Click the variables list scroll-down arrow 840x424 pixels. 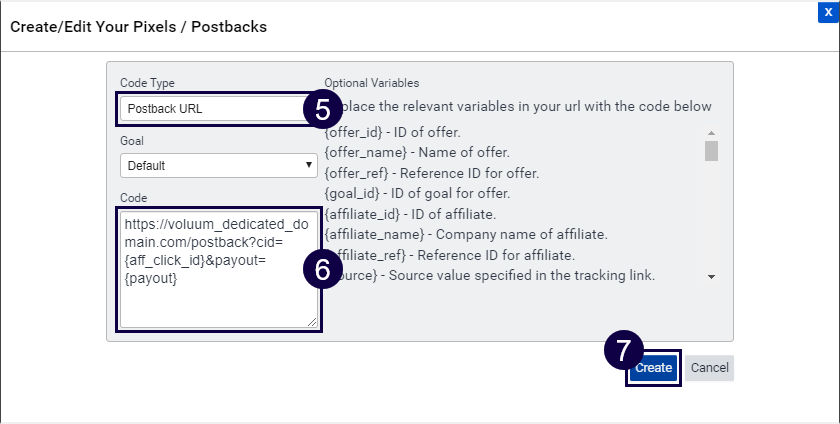(x=711, y=275)
